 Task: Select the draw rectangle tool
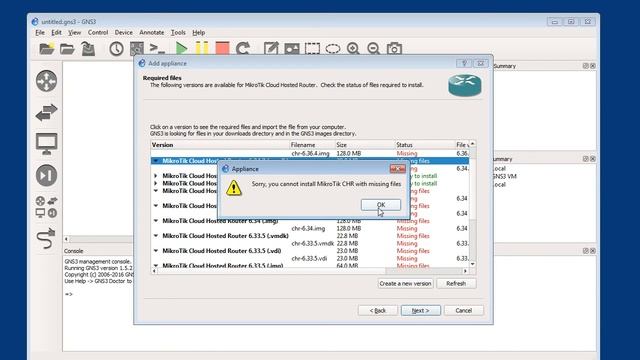click(x=312, y=49)
